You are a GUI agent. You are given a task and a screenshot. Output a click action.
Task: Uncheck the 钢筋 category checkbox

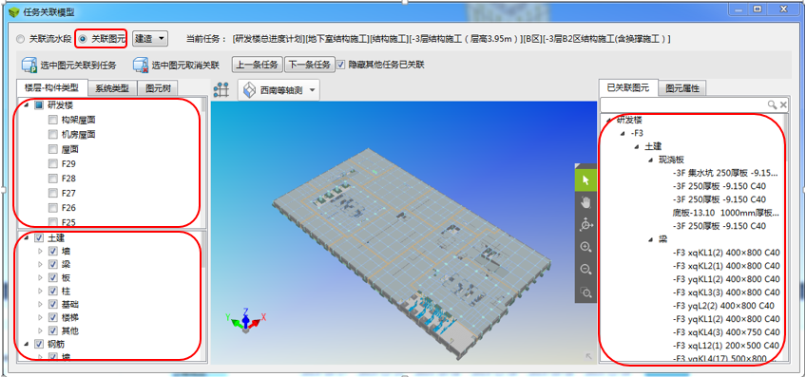coord(39,344)
